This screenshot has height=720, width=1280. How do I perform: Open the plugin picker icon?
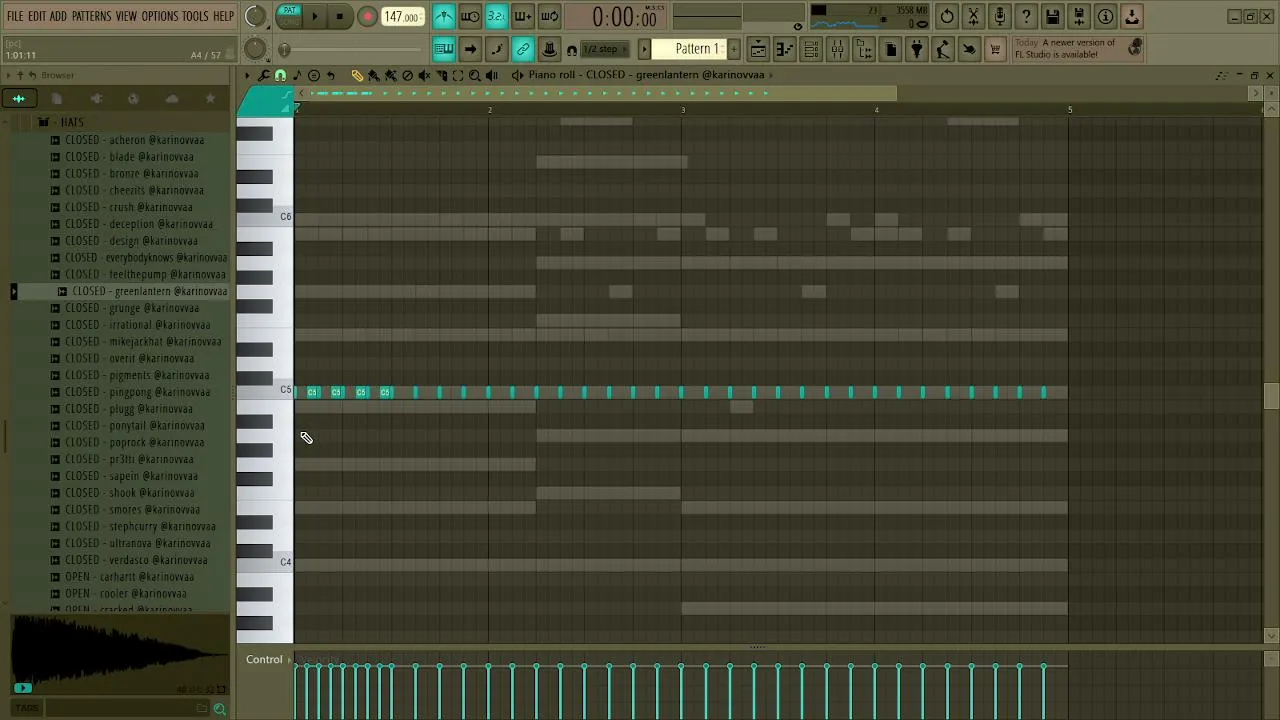click(x=916, y=49)
